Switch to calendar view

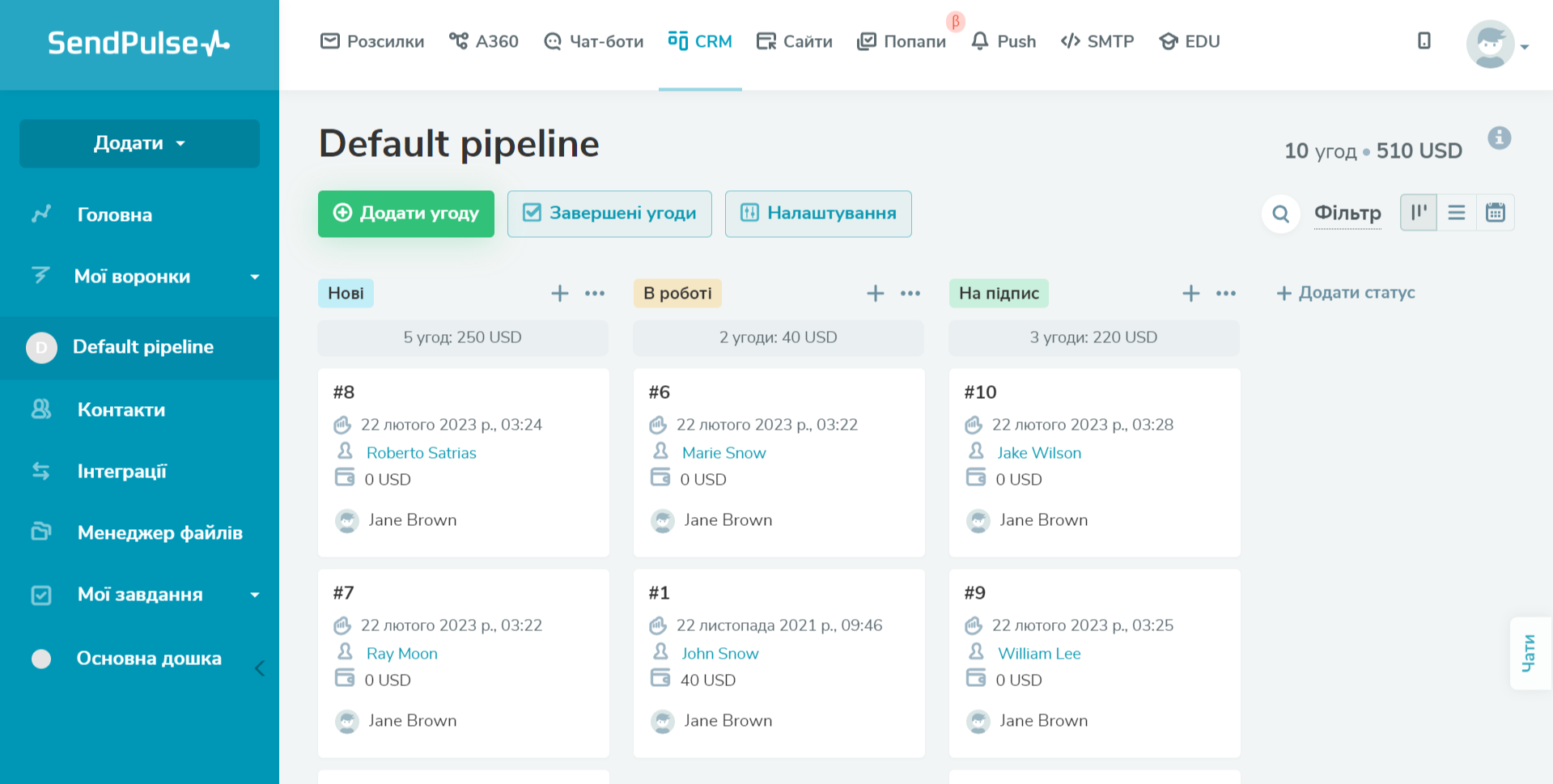pos(1495,213)
